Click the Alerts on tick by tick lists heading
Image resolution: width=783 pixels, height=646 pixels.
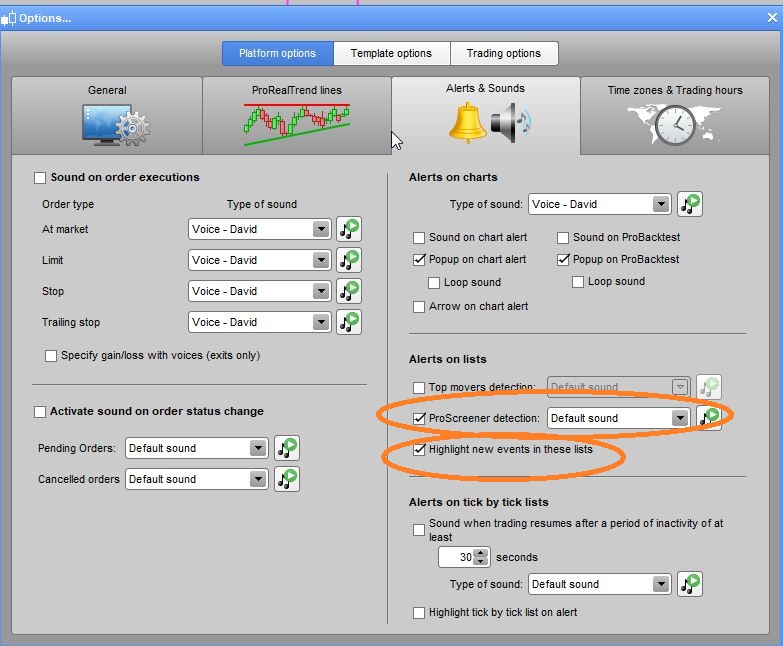(478, 502)
